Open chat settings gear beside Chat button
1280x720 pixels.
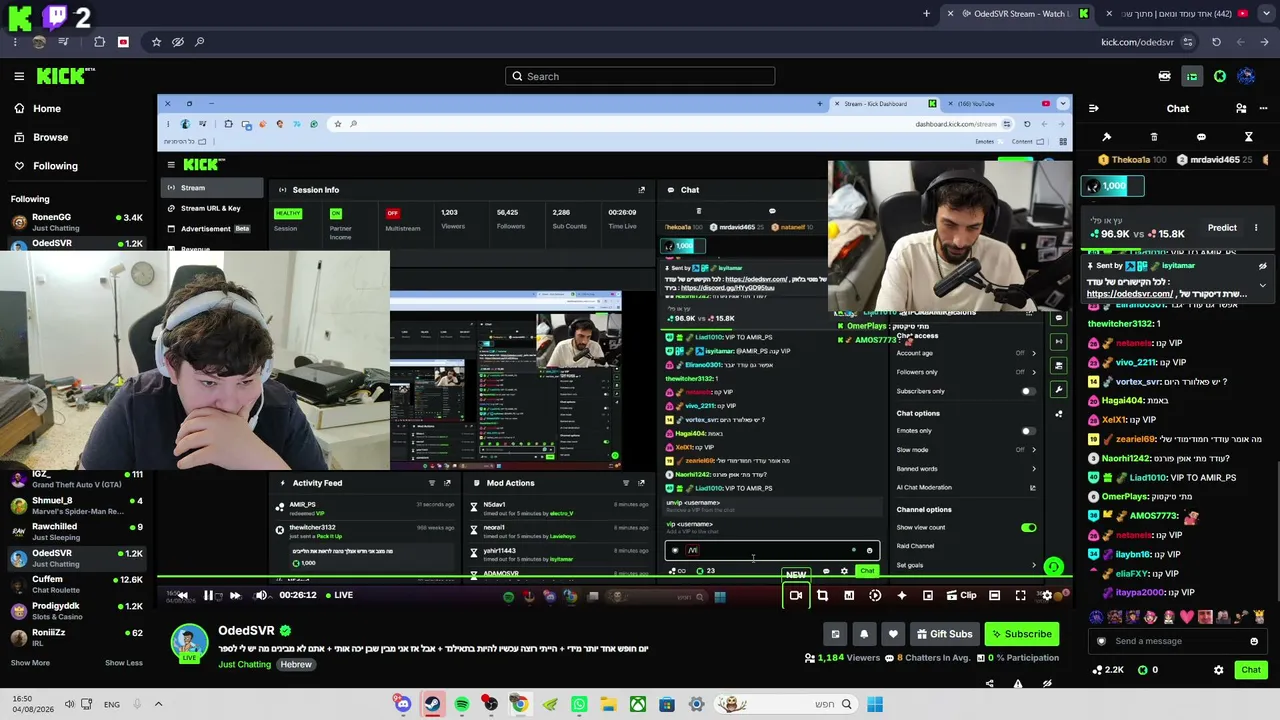click(x=1218, y=670)
